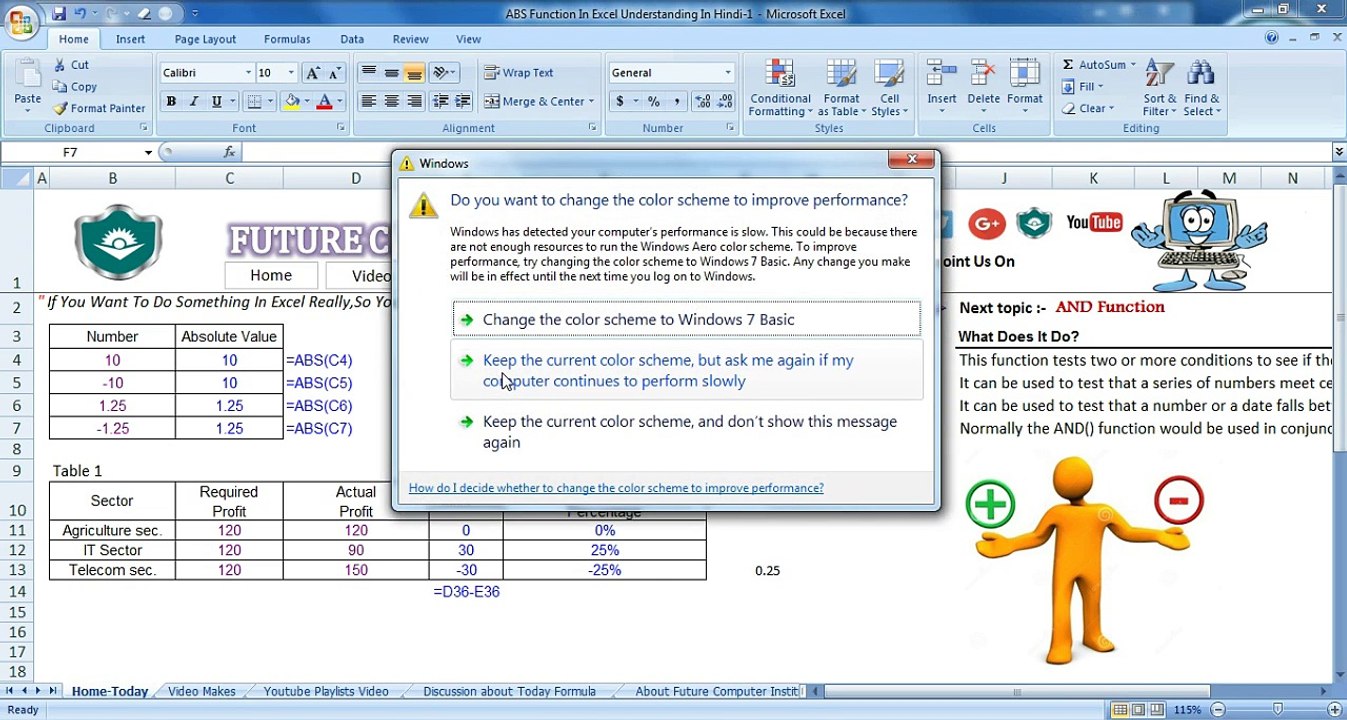The height and width of the screenshot is (720, 1347).
Task: Choose Change the color scheme to Windows 7 Basic
Action: tap(686, 320)
